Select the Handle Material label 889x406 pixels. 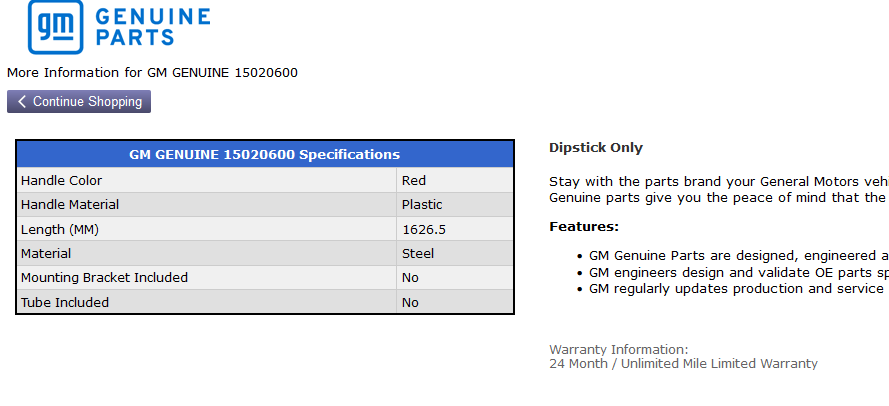70,205
